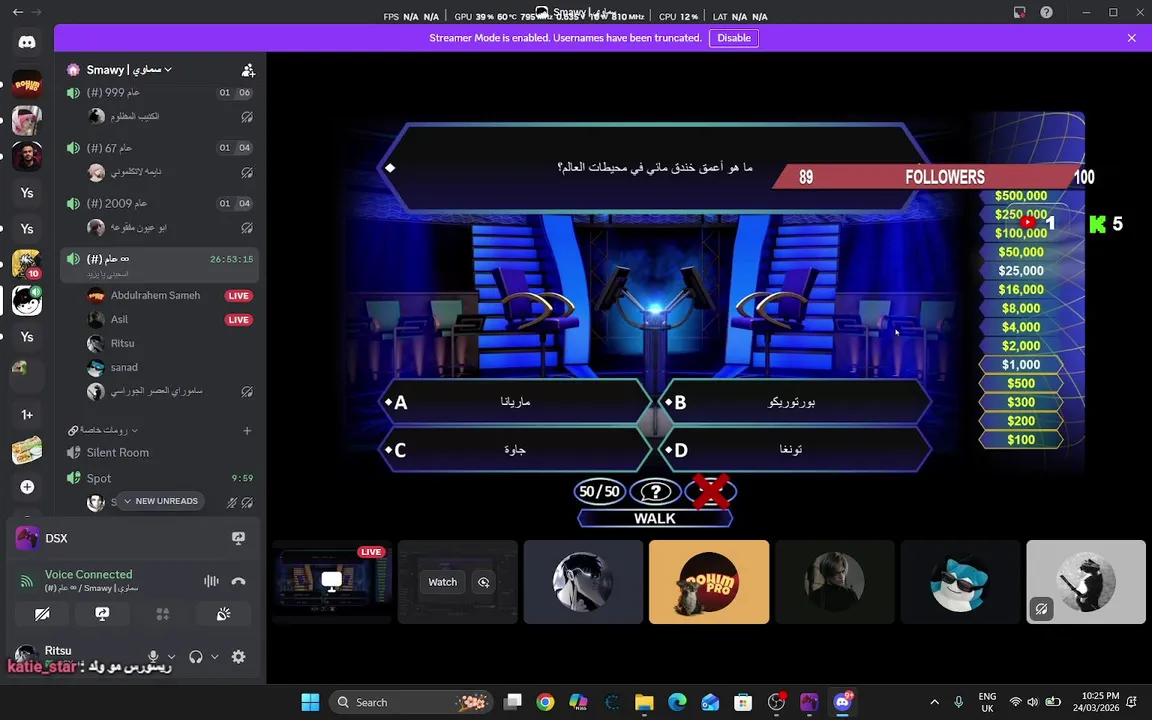Screen dimensions: 1152x720
Task: Open ENG UK language switcher
Action: 987,702
